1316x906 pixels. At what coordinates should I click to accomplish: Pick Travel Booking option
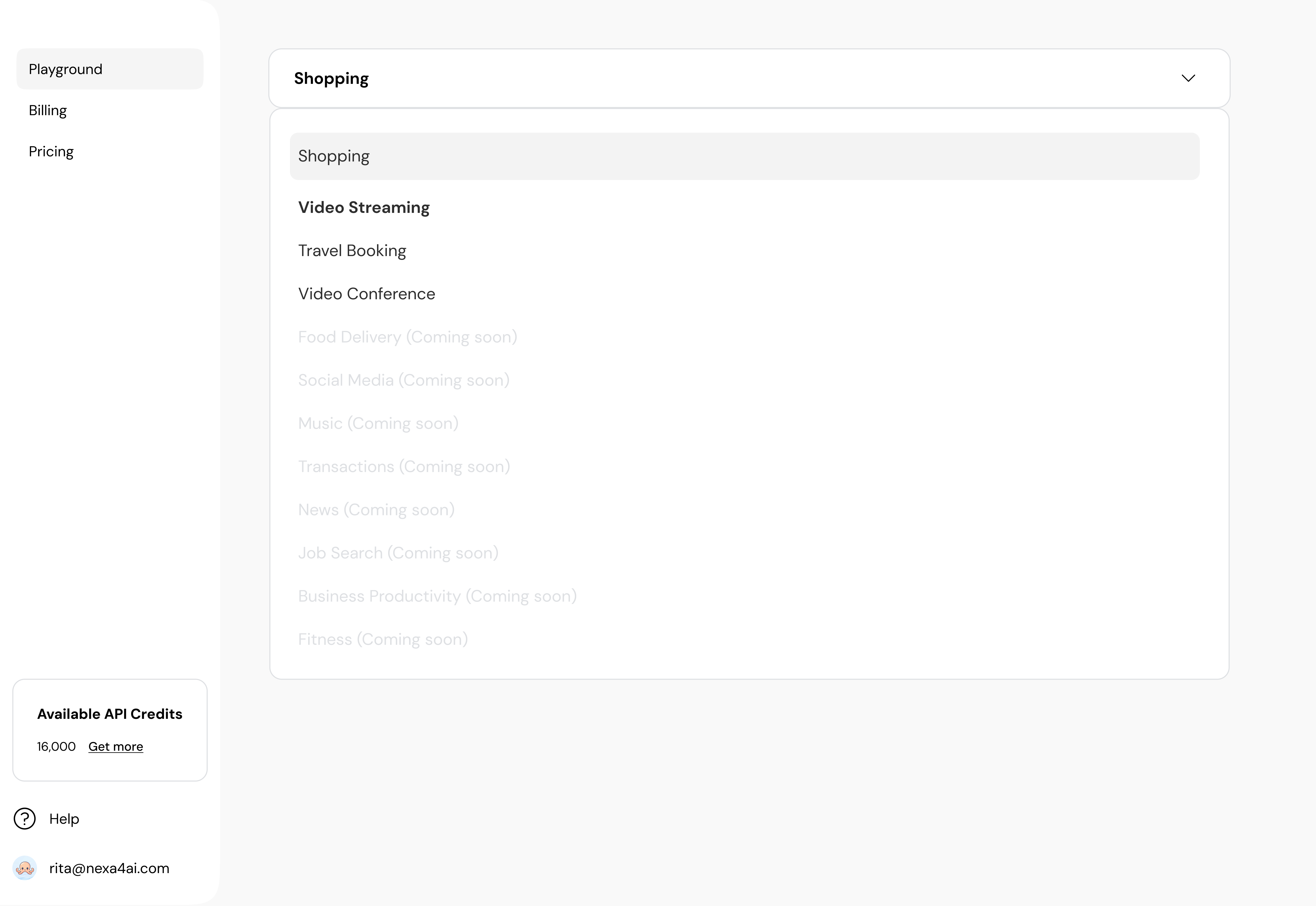pyautogui.click(x=352, y=250)
